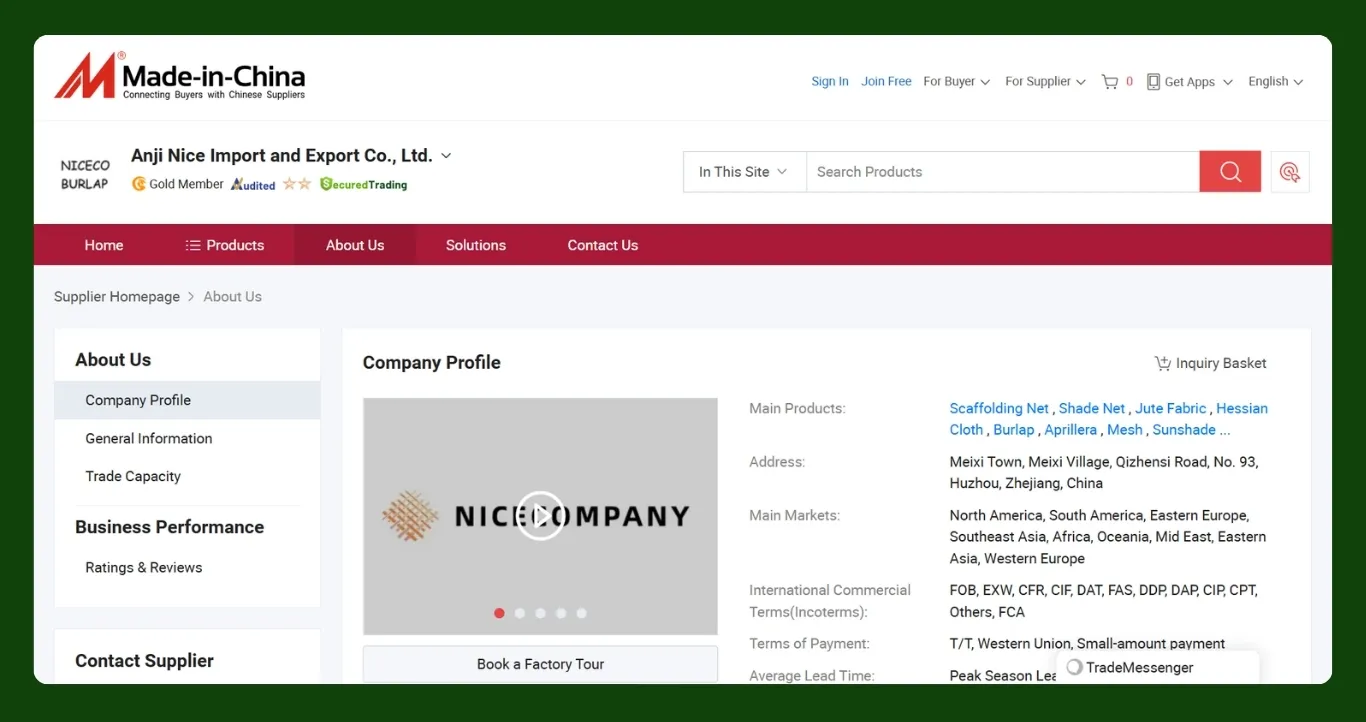Open the Products menu
This screenshot has width=1366, height=722.
225,245
